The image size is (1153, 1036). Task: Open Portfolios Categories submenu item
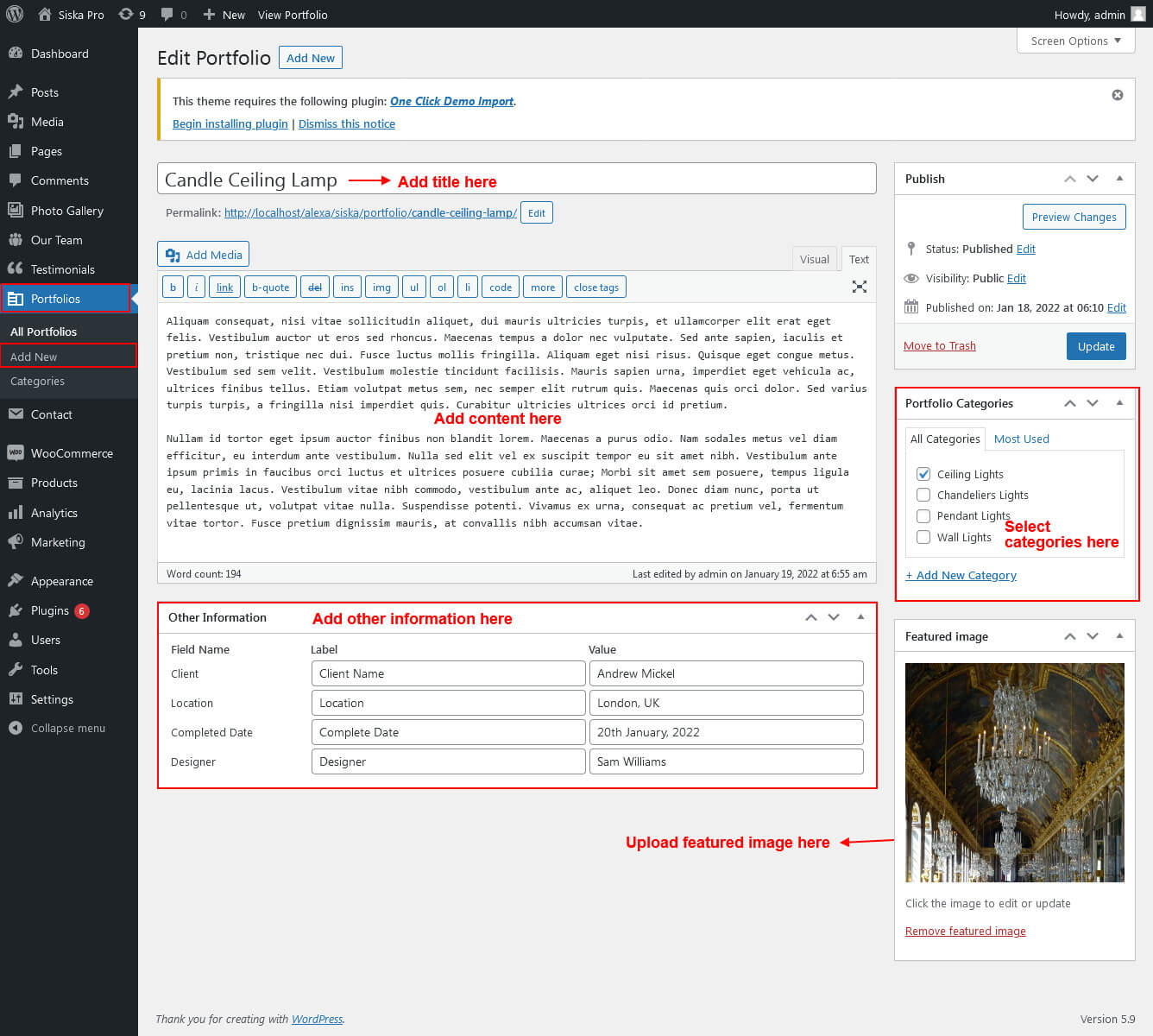(x=37, y=381)
